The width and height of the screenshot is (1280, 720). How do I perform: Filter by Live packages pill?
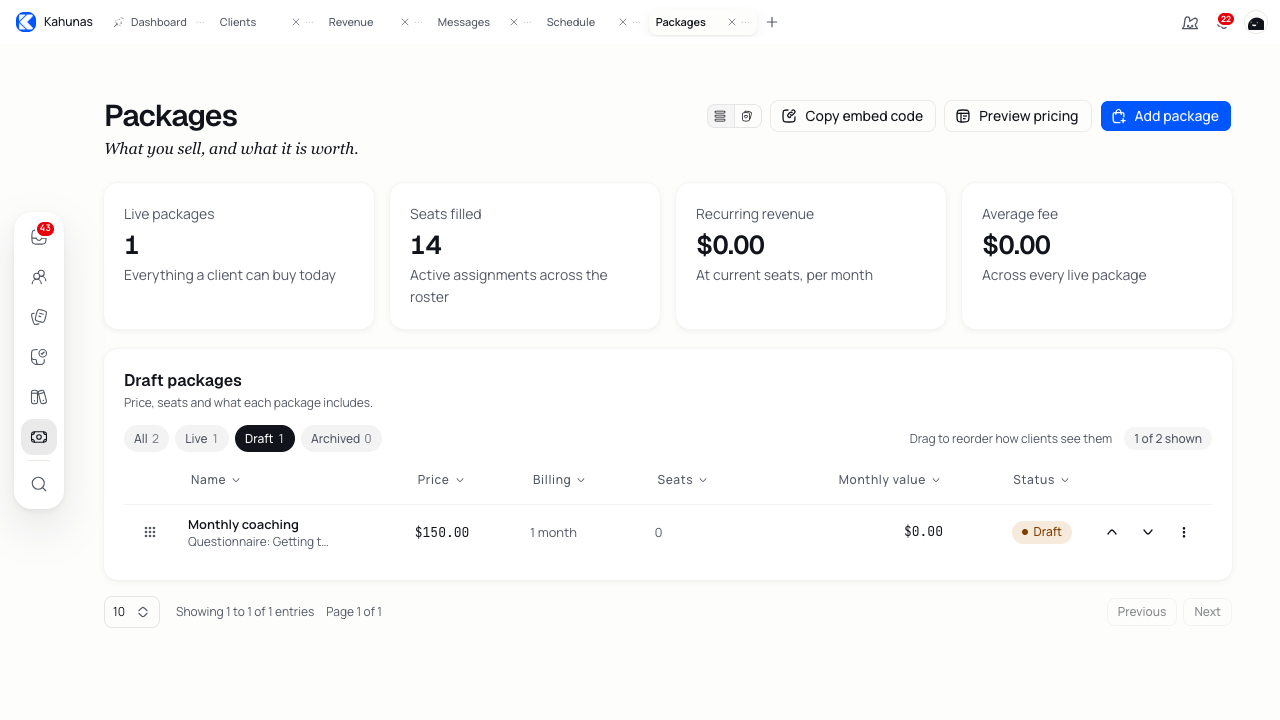pos(202,439)
